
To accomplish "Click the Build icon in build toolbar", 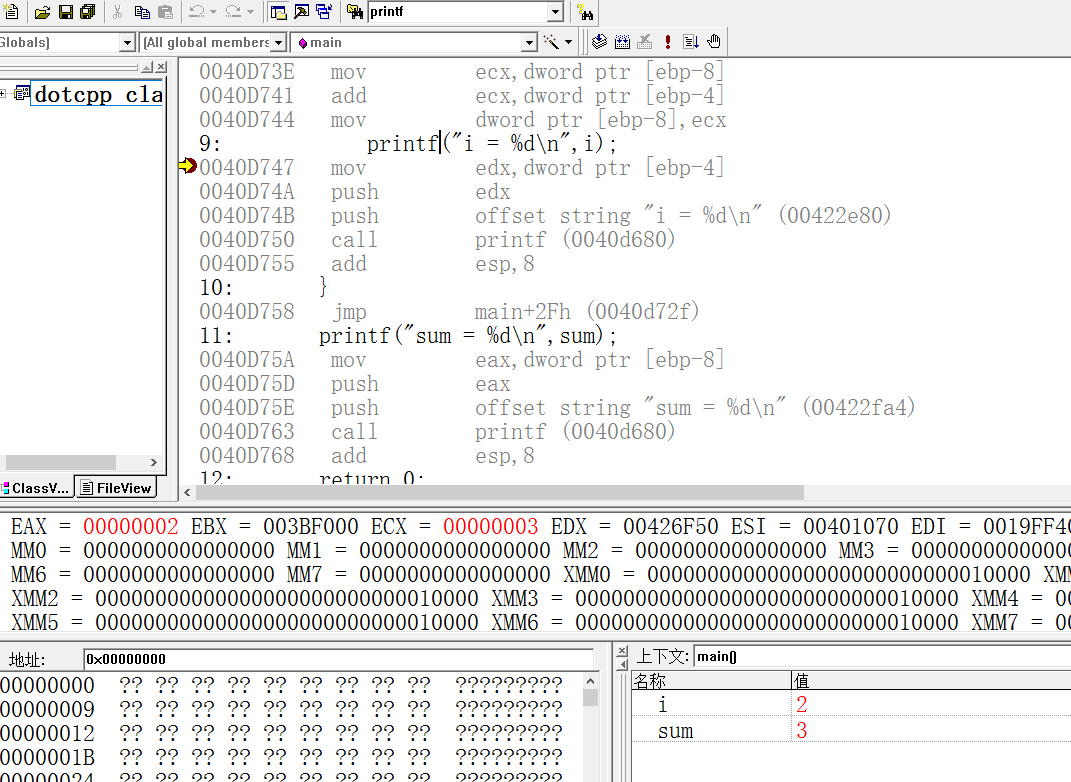I will [x=622, y=42].
